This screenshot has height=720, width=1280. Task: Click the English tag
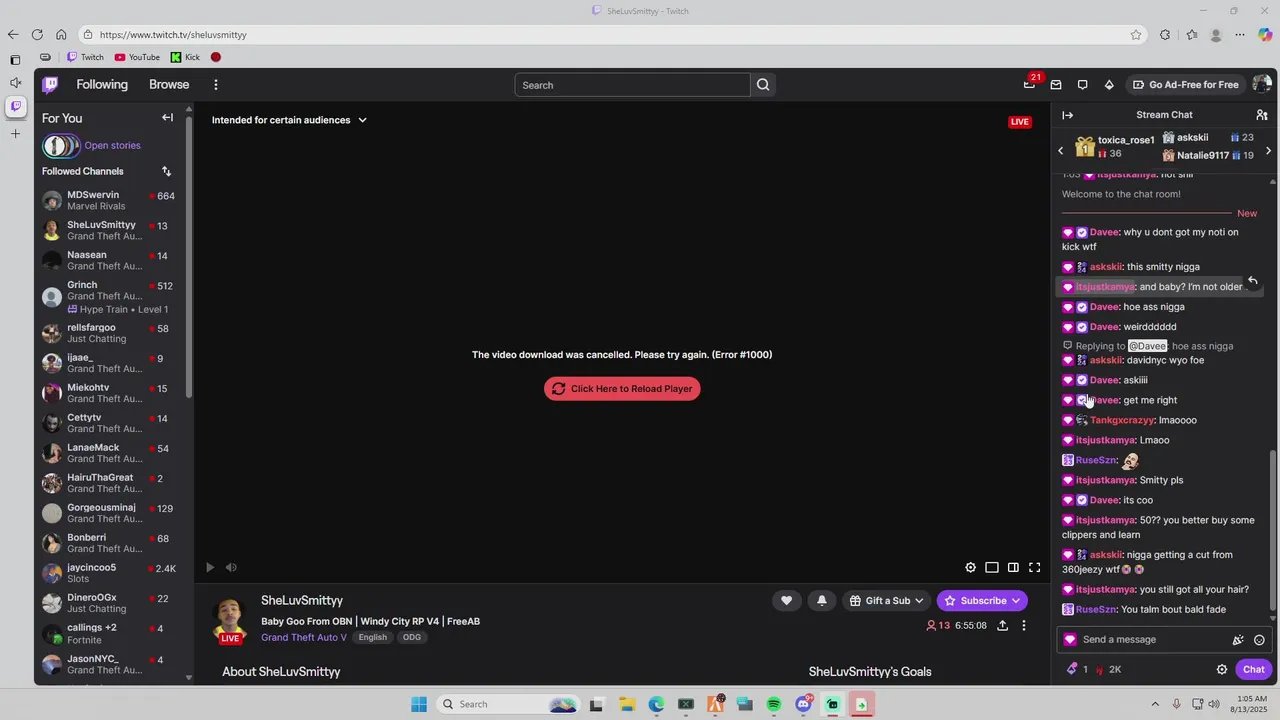(373, 638)
